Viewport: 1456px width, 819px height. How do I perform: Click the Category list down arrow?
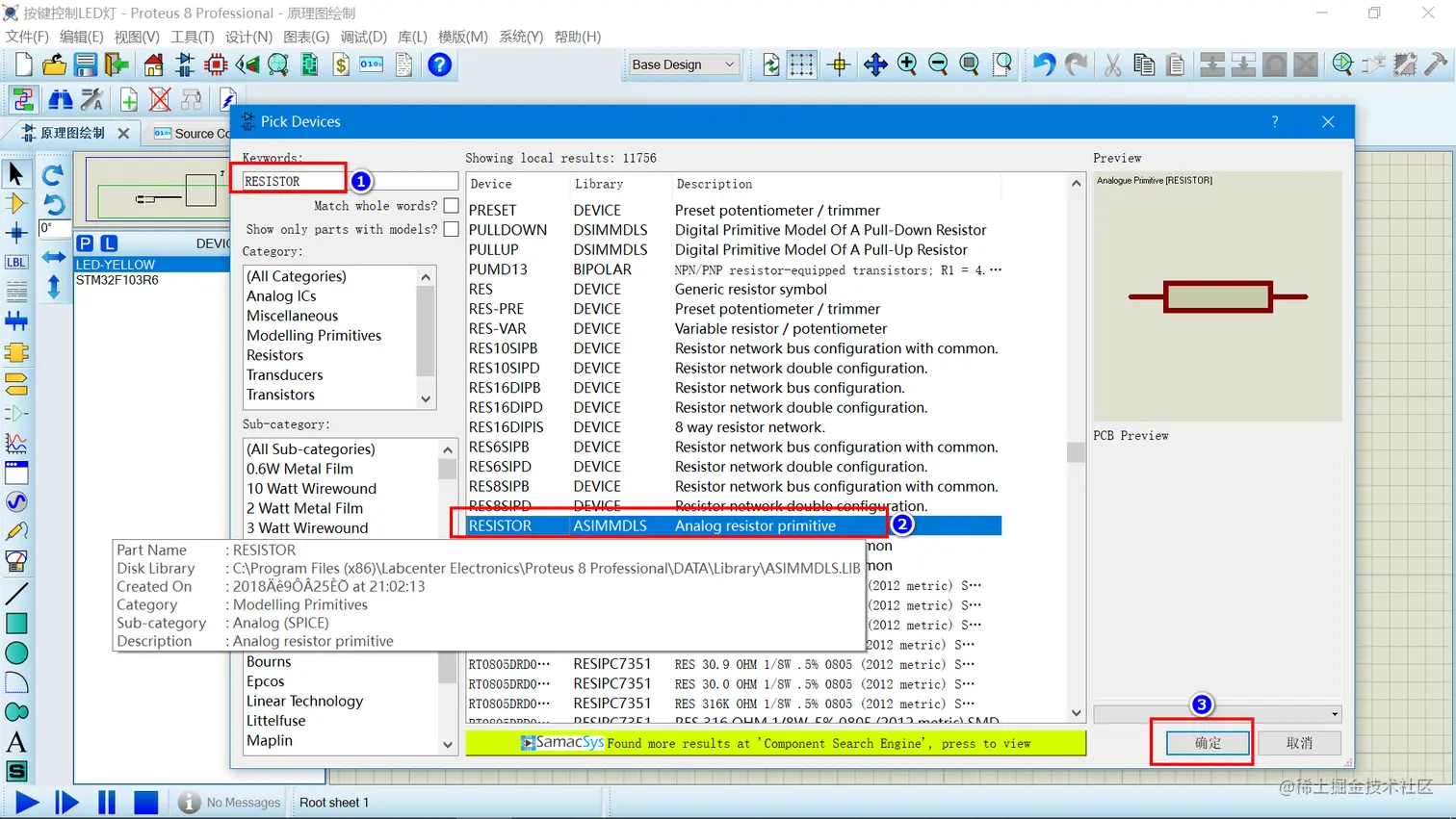click(426, 398)
